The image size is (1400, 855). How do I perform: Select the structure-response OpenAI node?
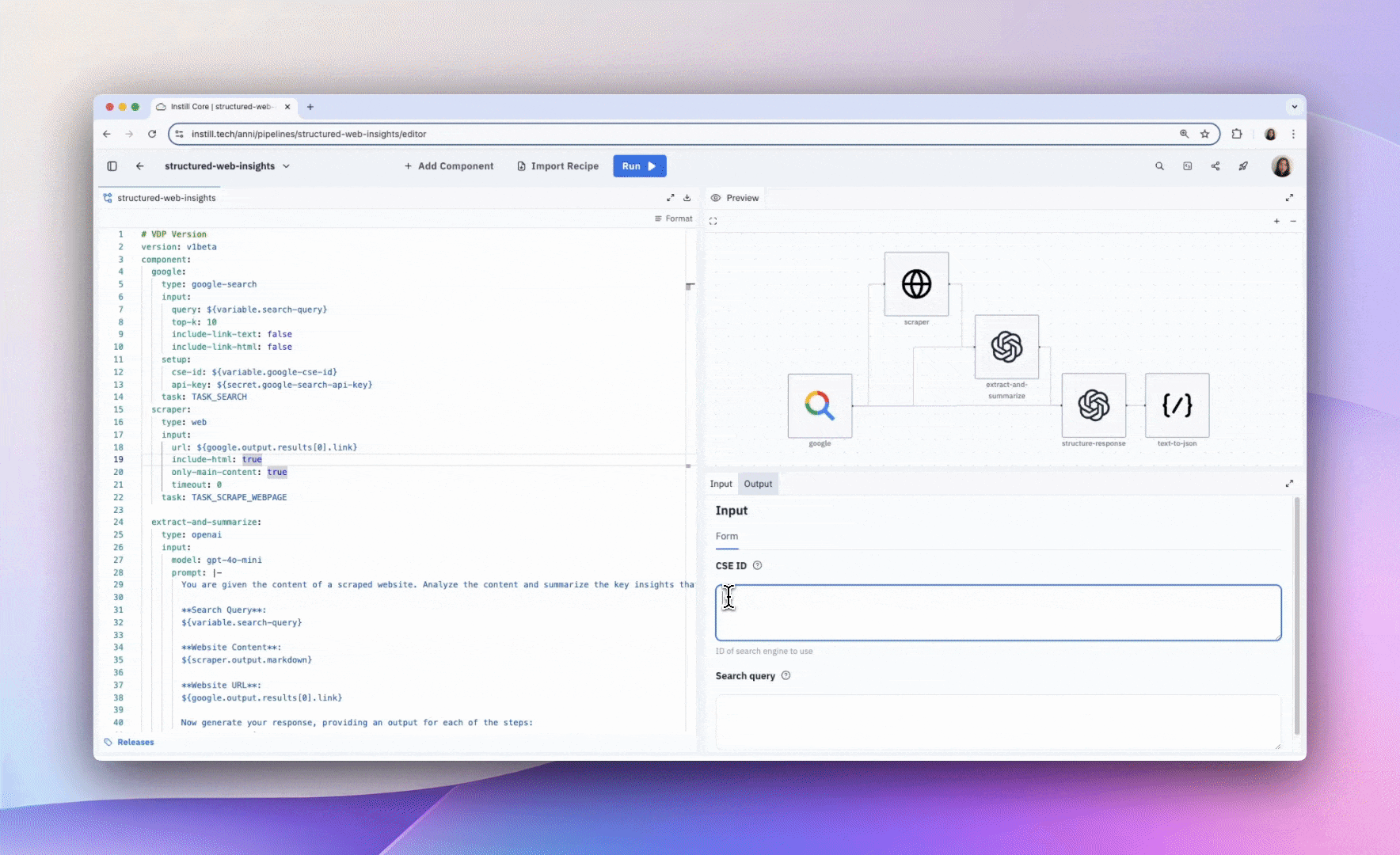(1094, 405)
